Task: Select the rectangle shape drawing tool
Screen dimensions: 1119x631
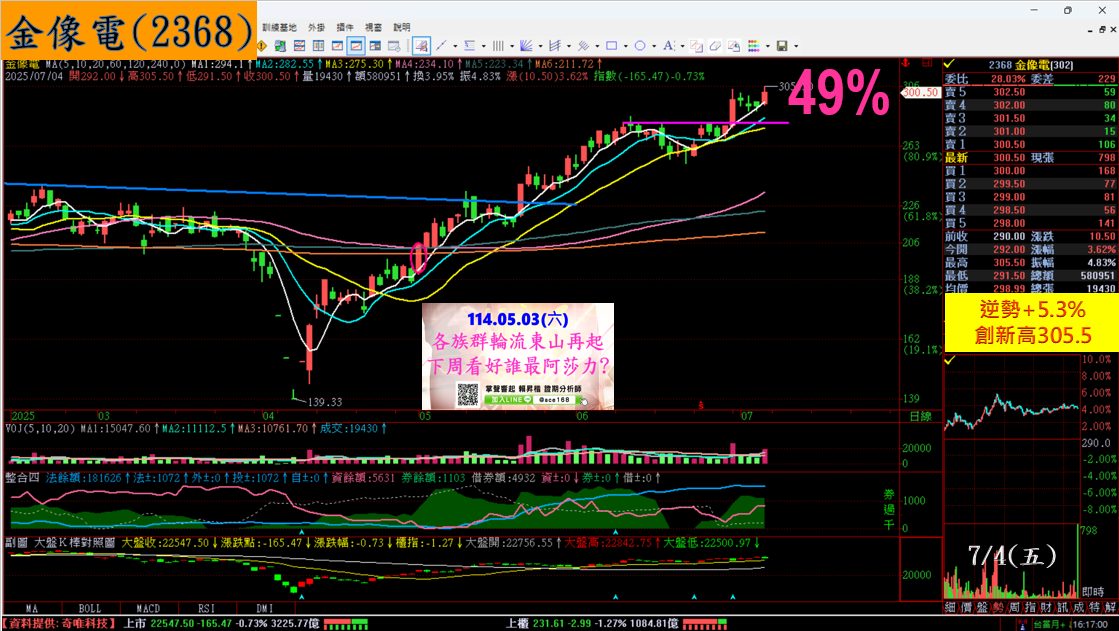Action: coord(612,46)
